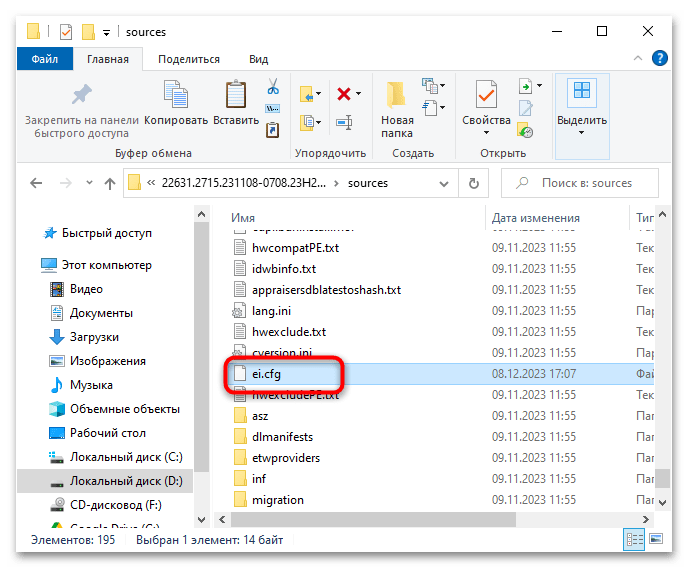Click the file list vertical scrollbar down arrow
The width and height of the screenshot is (688, 568).
663,503
